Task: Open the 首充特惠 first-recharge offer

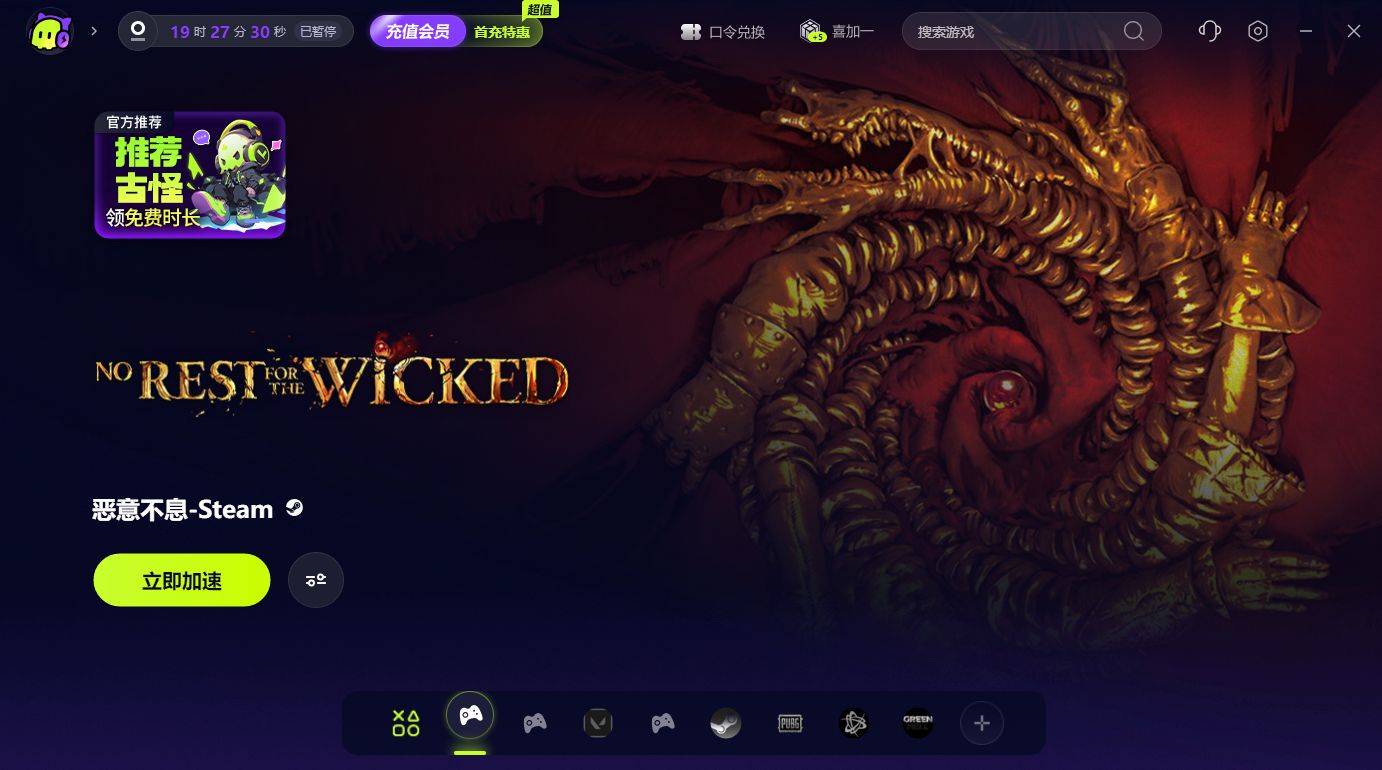Action: [x=502, y=32]
